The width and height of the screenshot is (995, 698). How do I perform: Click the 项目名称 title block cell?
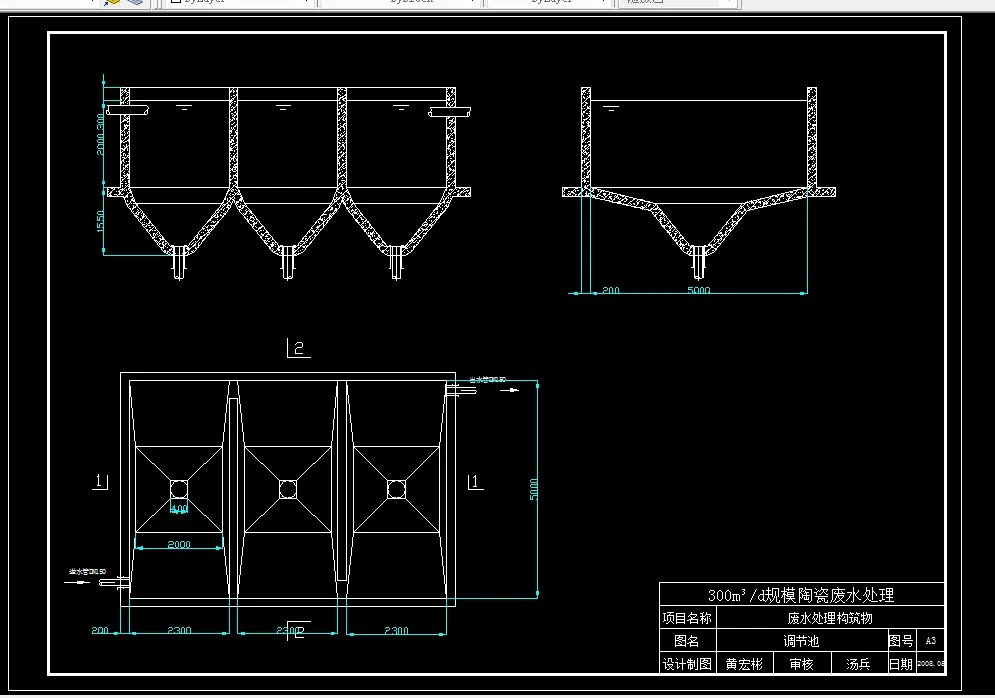click(688, 618)
